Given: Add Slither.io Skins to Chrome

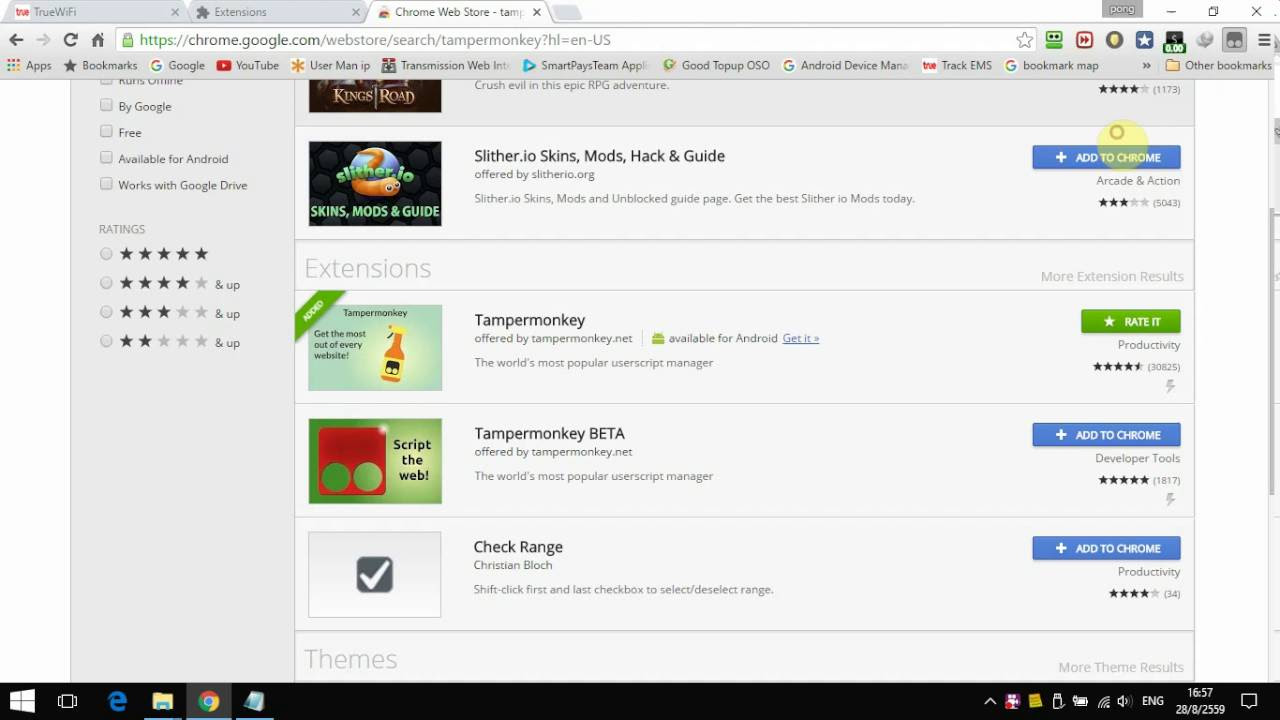Looking at the screenshot, I should pos(1106,157).
